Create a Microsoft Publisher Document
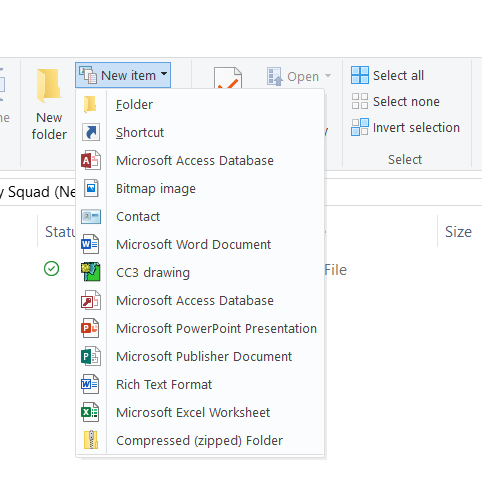 (x=200, y=357)
